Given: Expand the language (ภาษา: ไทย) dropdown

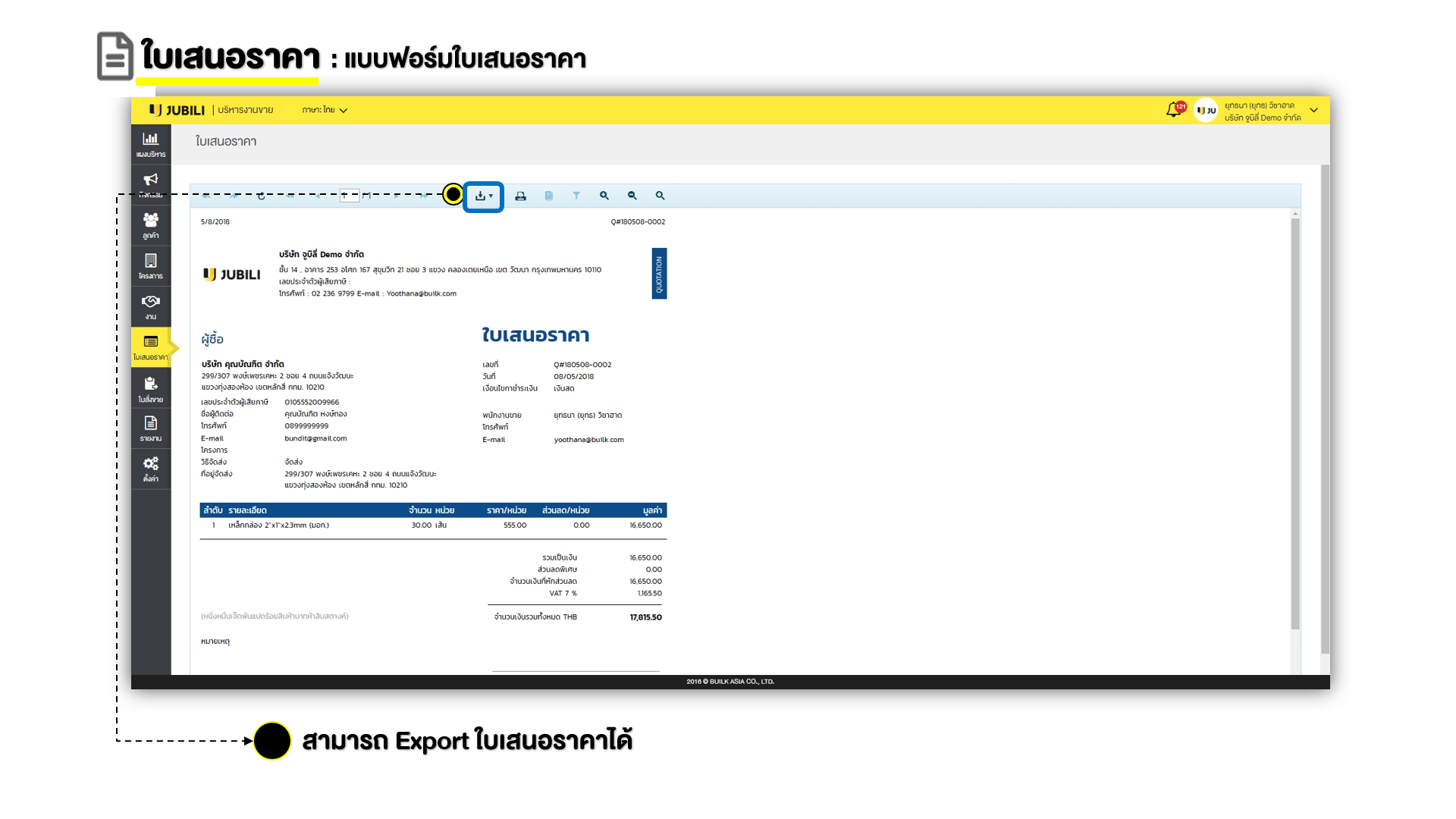Looking at the screenshot, I should click(x=325, y=110).
